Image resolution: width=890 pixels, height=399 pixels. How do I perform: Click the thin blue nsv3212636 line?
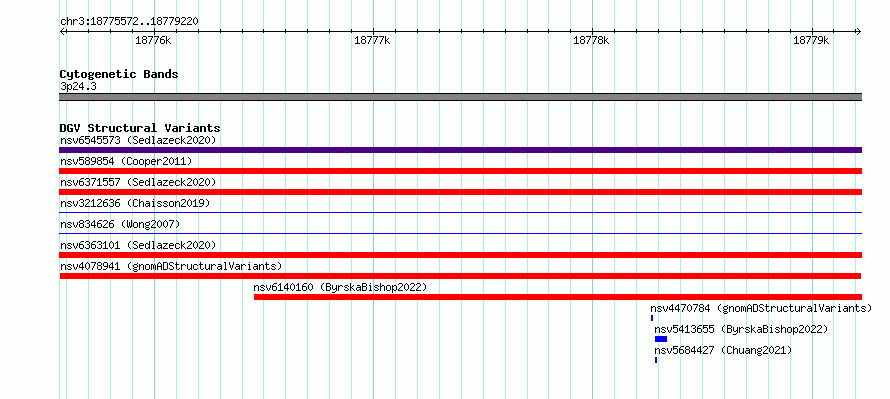460,213
